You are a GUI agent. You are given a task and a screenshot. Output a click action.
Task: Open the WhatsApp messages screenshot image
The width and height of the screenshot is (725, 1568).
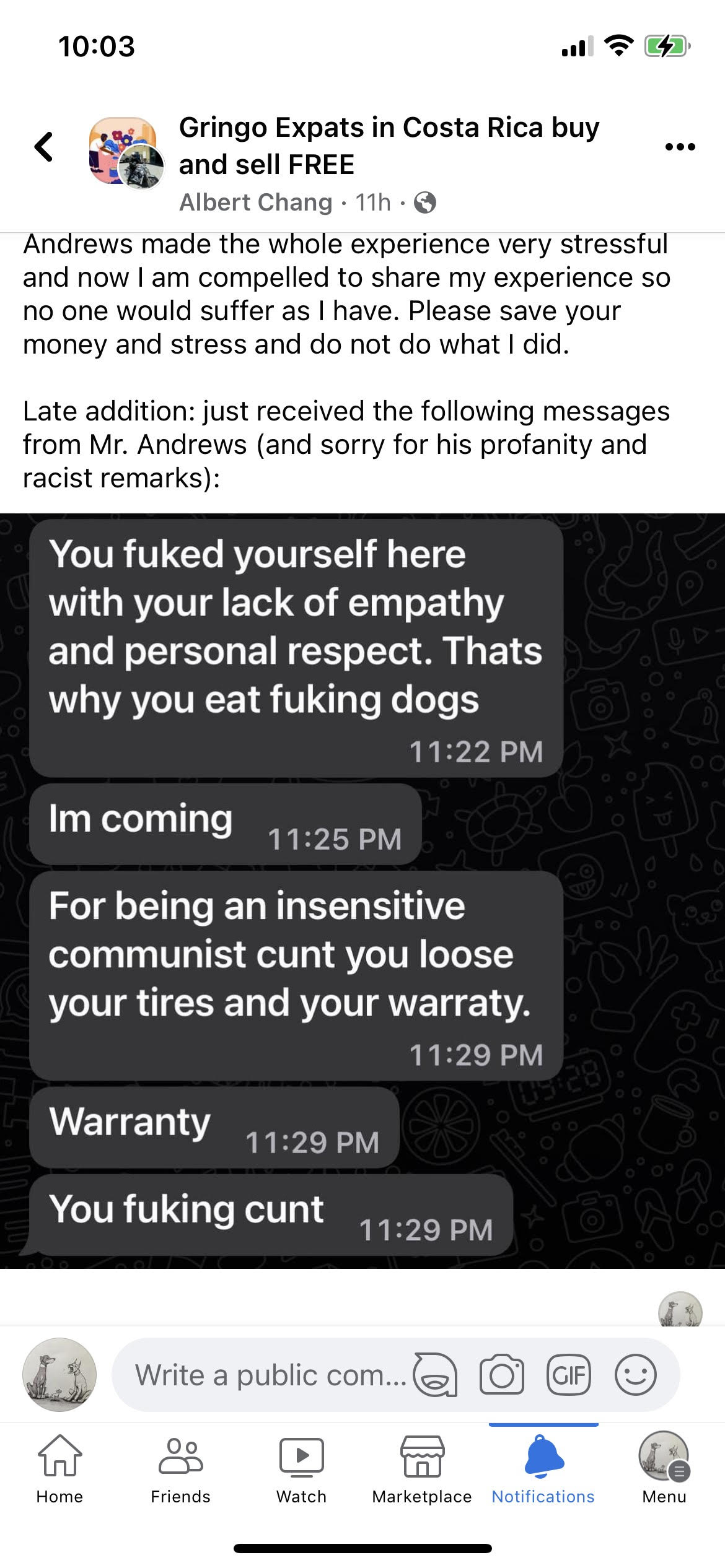tap(362, 891)
